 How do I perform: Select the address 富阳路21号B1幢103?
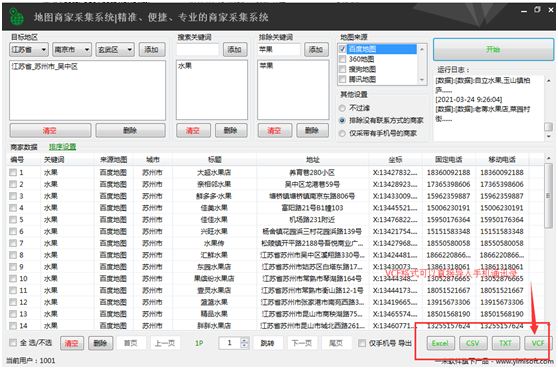(312, 208)
